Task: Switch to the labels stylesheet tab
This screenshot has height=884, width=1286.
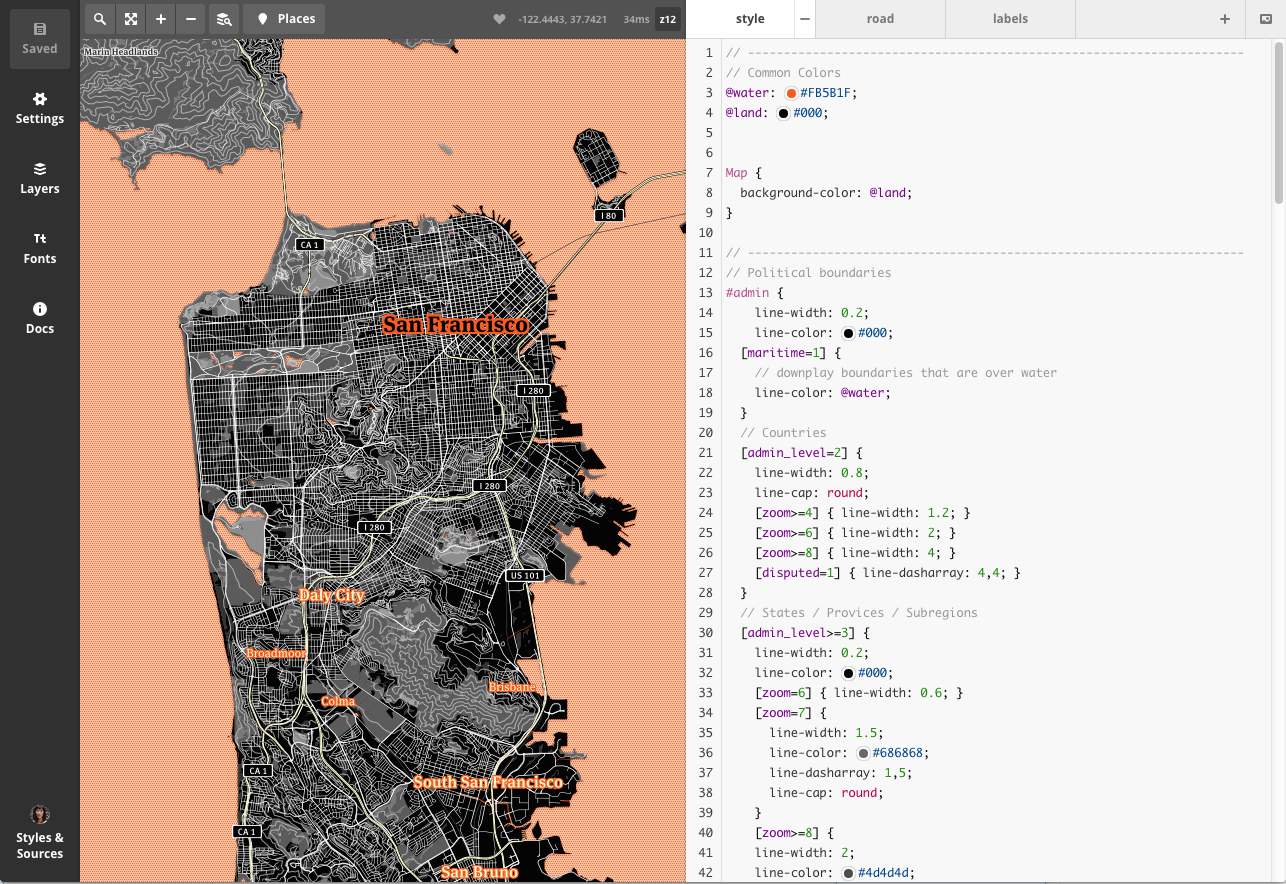Action: click(x=1010, y=19)
